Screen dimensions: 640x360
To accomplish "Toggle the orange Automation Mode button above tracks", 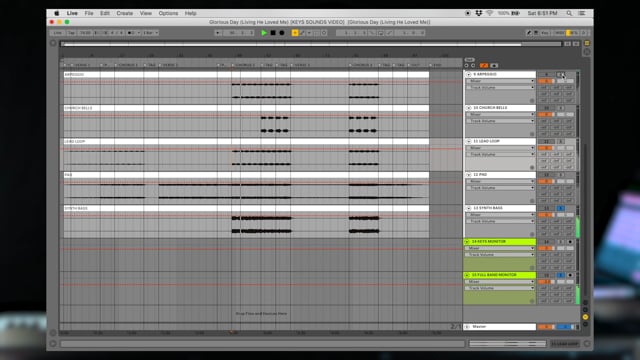I will click(x=484, y=65).
